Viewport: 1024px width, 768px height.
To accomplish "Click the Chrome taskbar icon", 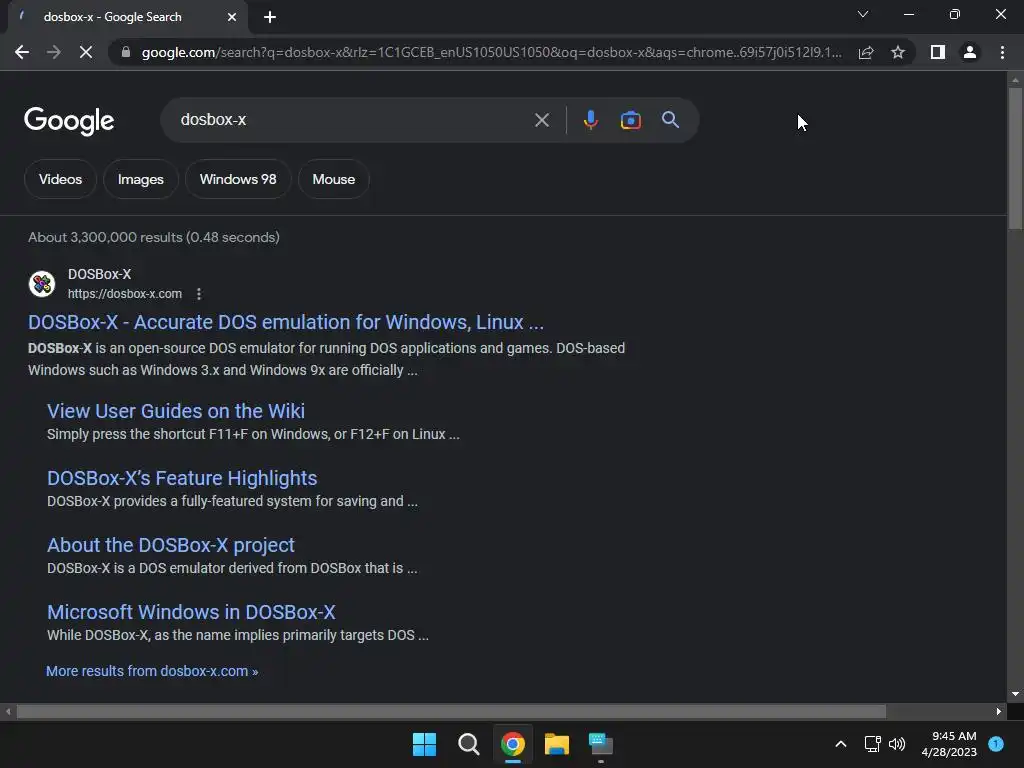I will (513, 744).
